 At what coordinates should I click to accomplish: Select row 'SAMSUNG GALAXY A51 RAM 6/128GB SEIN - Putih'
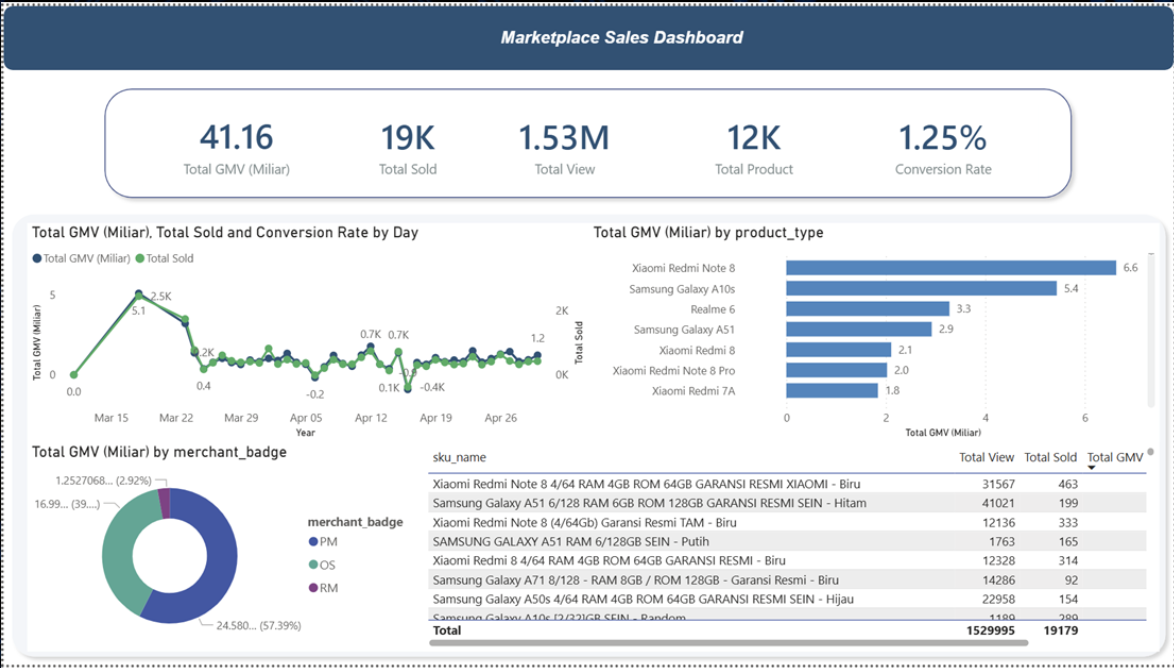(x=787, y=541)
